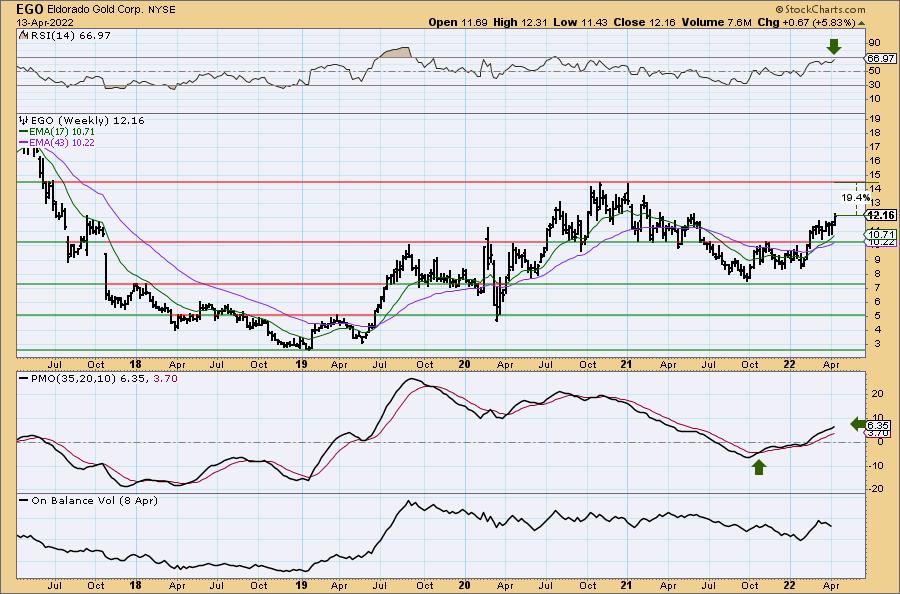
Task: Click the EGO (Weekly) 12.16 legend
Action: 87,121
